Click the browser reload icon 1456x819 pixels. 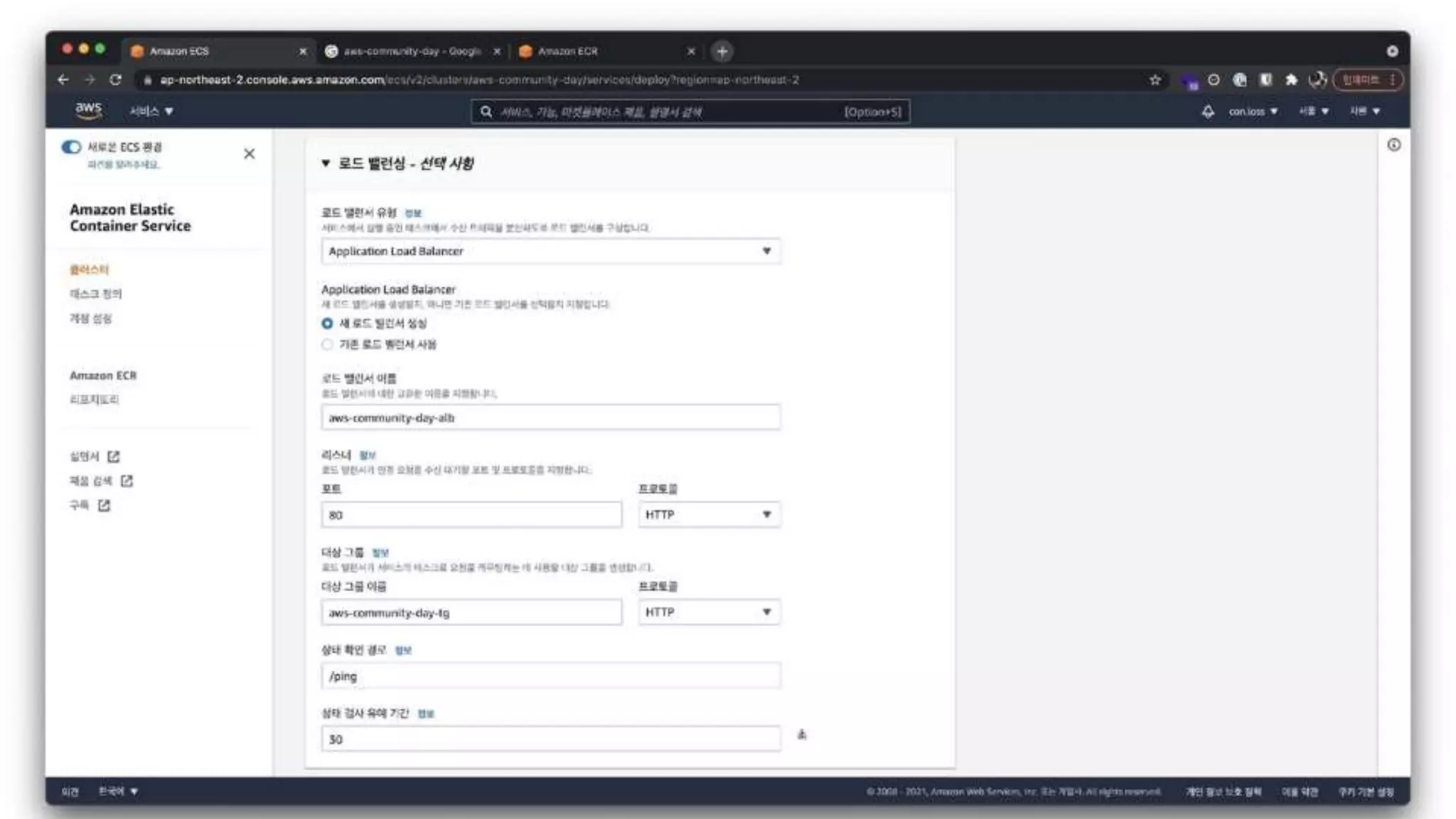(115, 80)
